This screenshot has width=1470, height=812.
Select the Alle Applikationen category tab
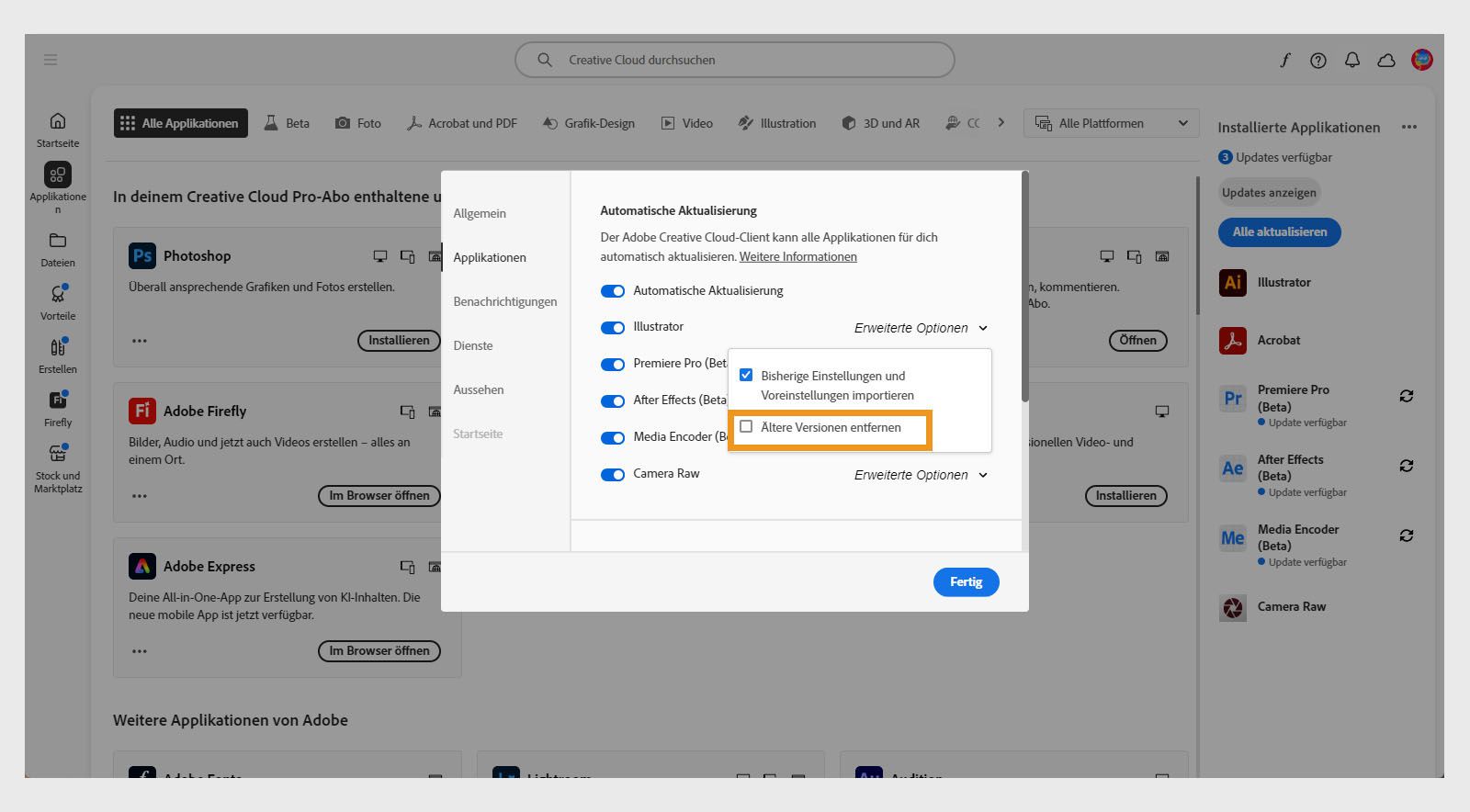coord(181,123)
